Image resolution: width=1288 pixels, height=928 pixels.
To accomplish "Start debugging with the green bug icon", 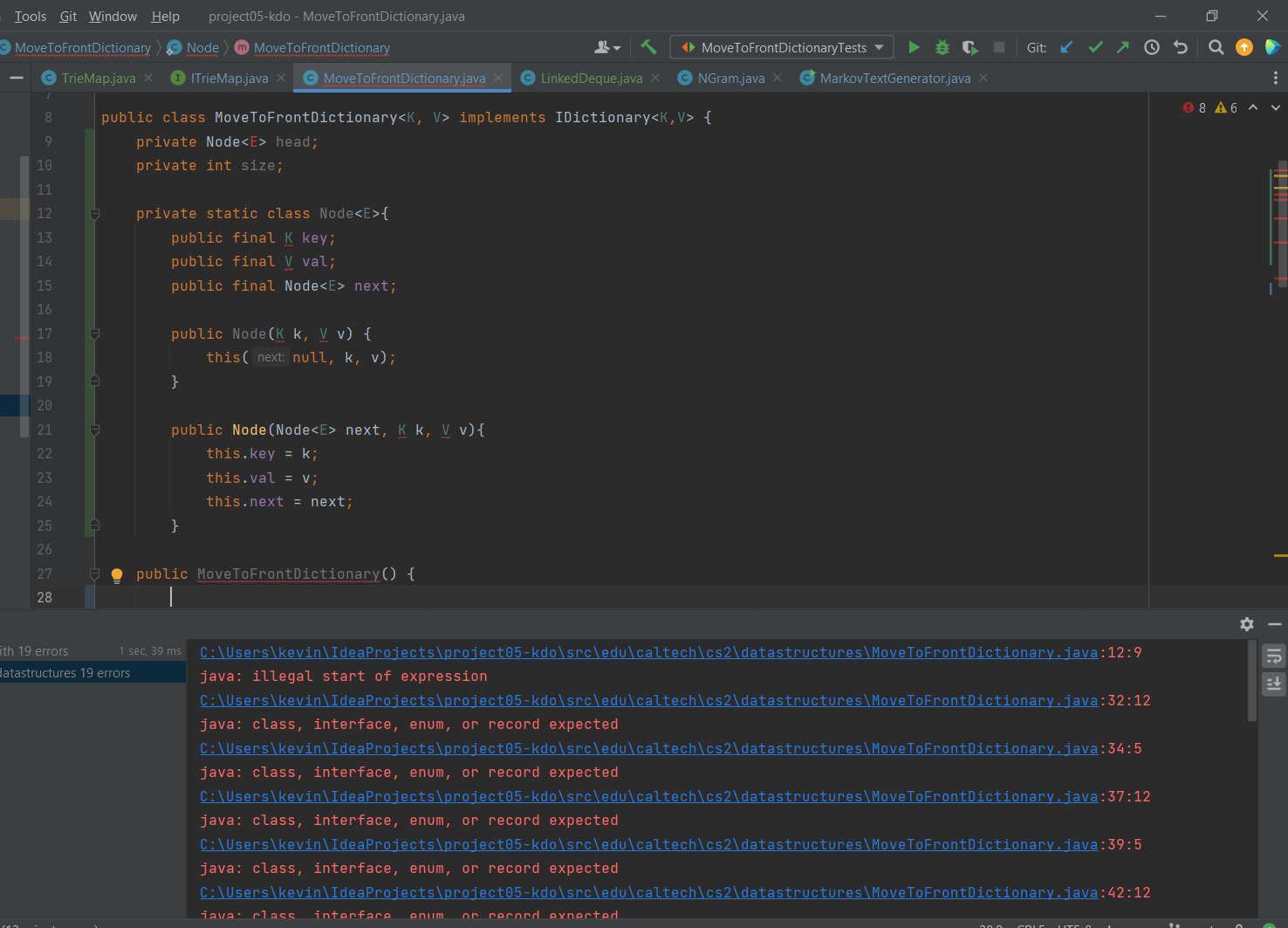I will click(942, 48).
